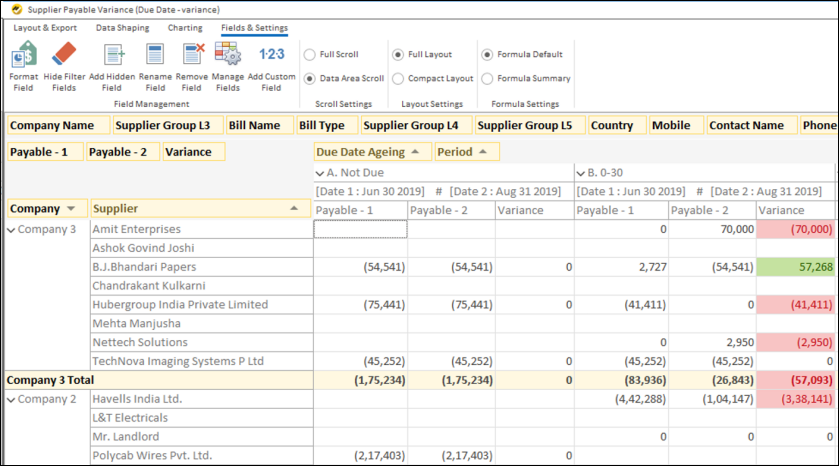Image resolution: width=839 pixels, height=466 pixels.
Task: Open the Manage Fields icon
Action: pyautogui.click(x=228, y=54)
